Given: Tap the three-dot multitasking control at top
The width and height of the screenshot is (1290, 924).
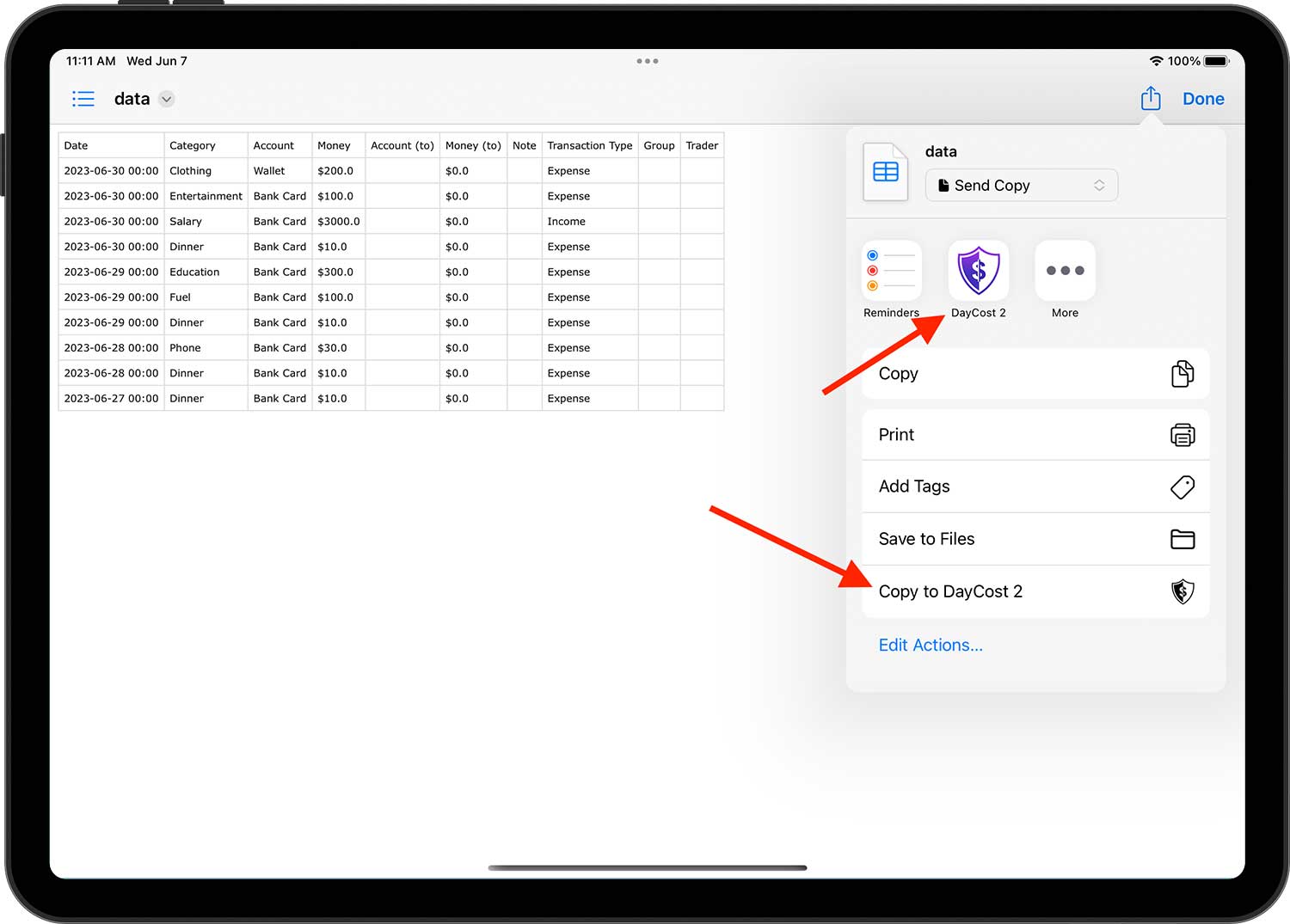Looking at the screenshot, I should click(x=648, y=61).
